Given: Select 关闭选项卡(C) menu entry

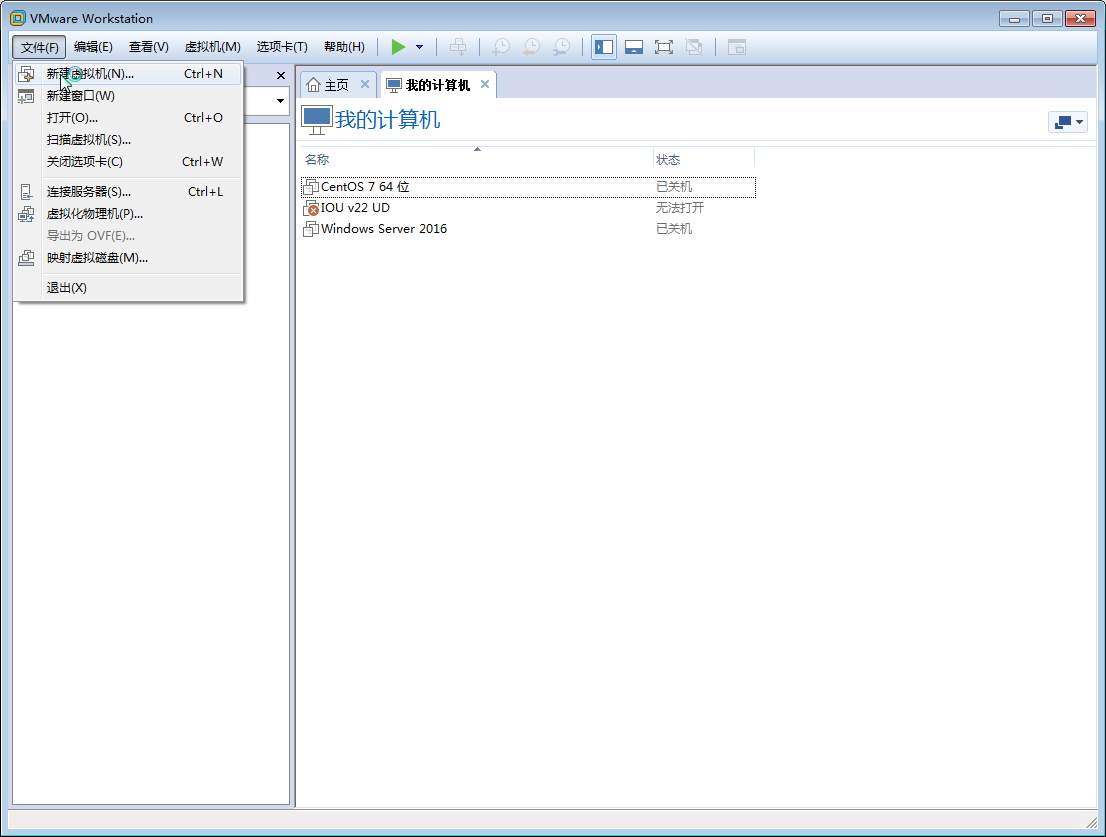Looking at the screenshot, I should coord(128,161).
